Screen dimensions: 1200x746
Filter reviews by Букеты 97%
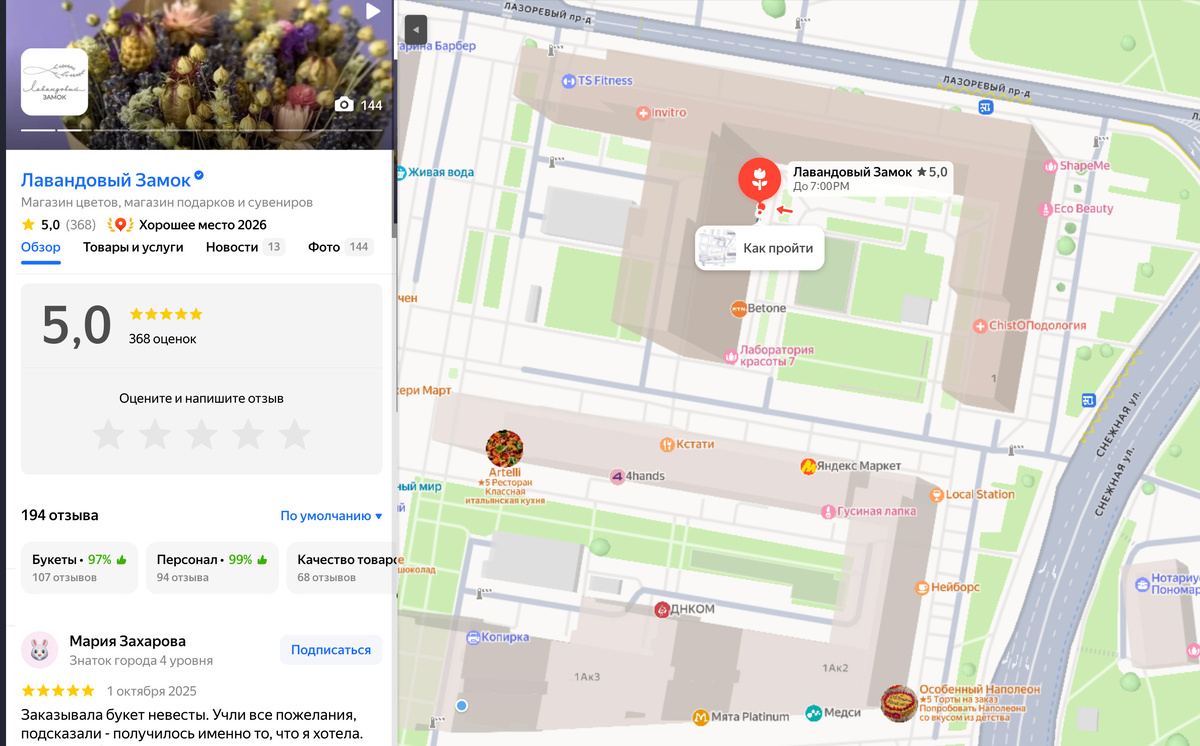[x=80, y=568]
